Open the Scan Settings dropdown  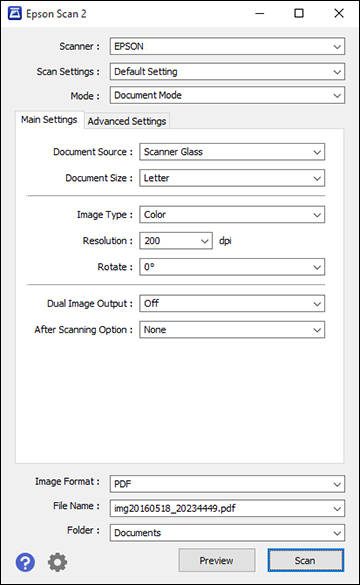(227, 71)
